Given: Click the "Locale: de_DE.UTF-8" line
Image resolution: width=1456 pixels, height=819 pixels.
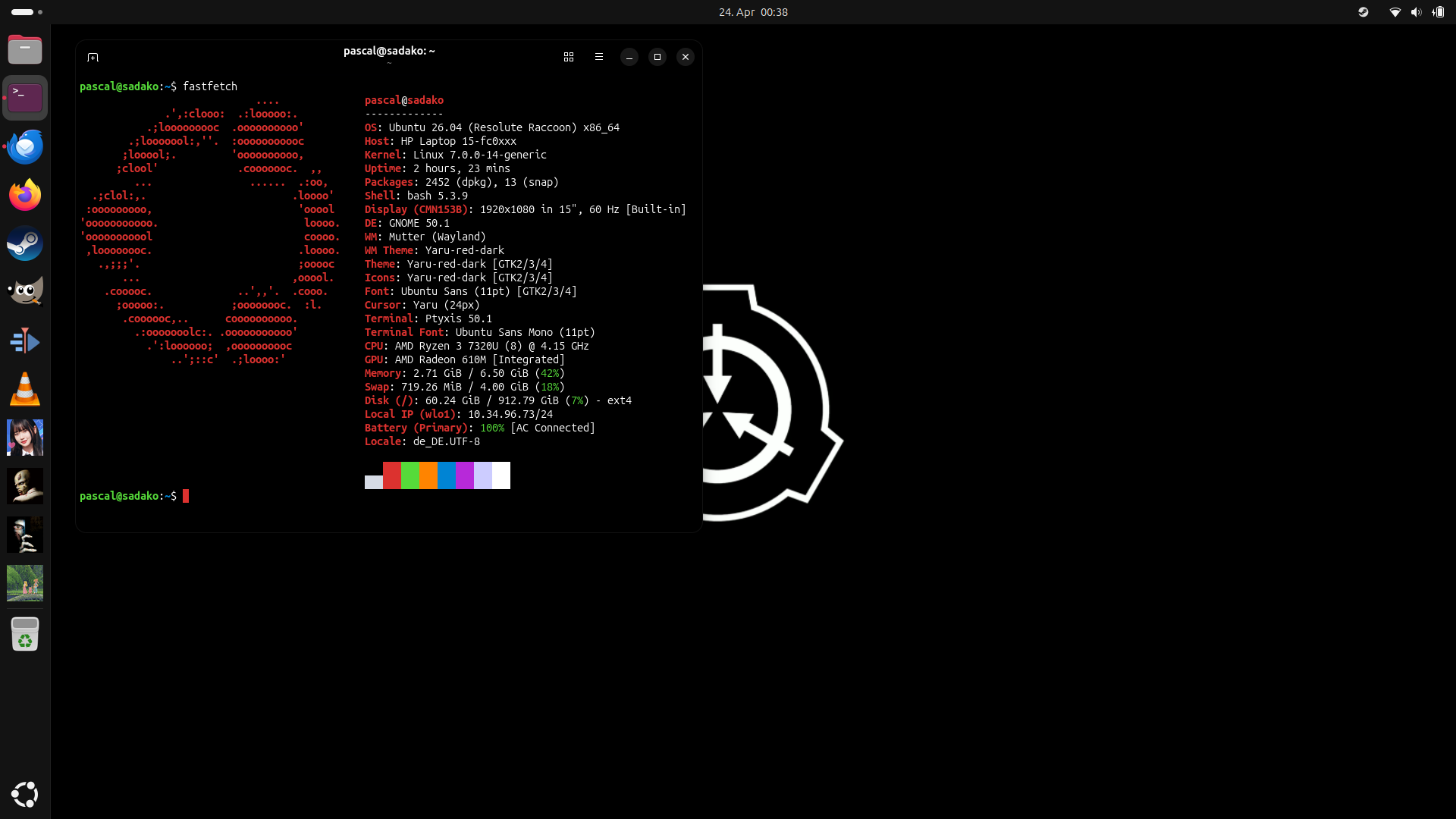Looking at the screenshot, I should tap(422, 441).
